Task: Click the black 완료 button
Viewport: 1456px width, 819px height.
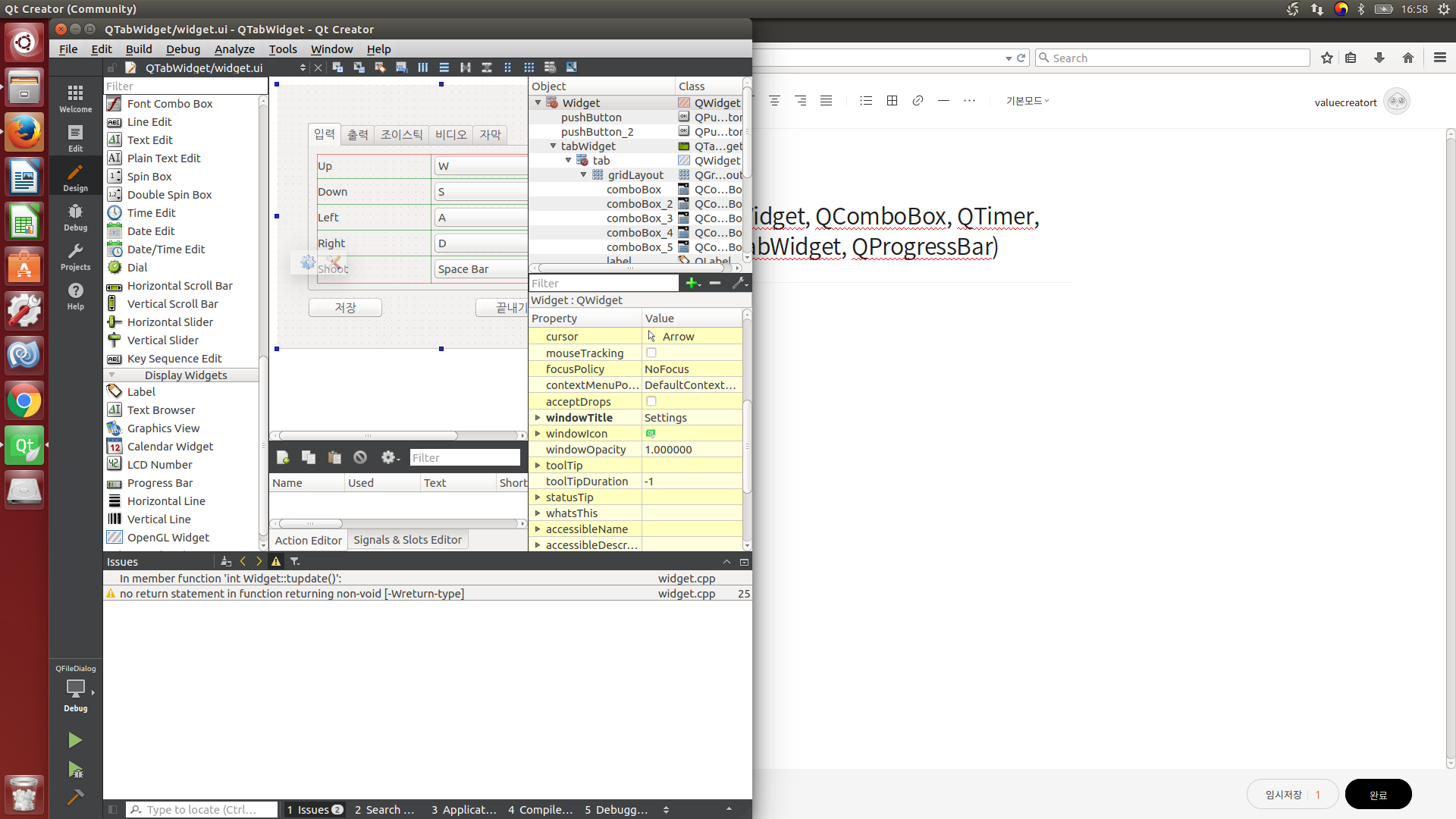Action: [1378, 794]
